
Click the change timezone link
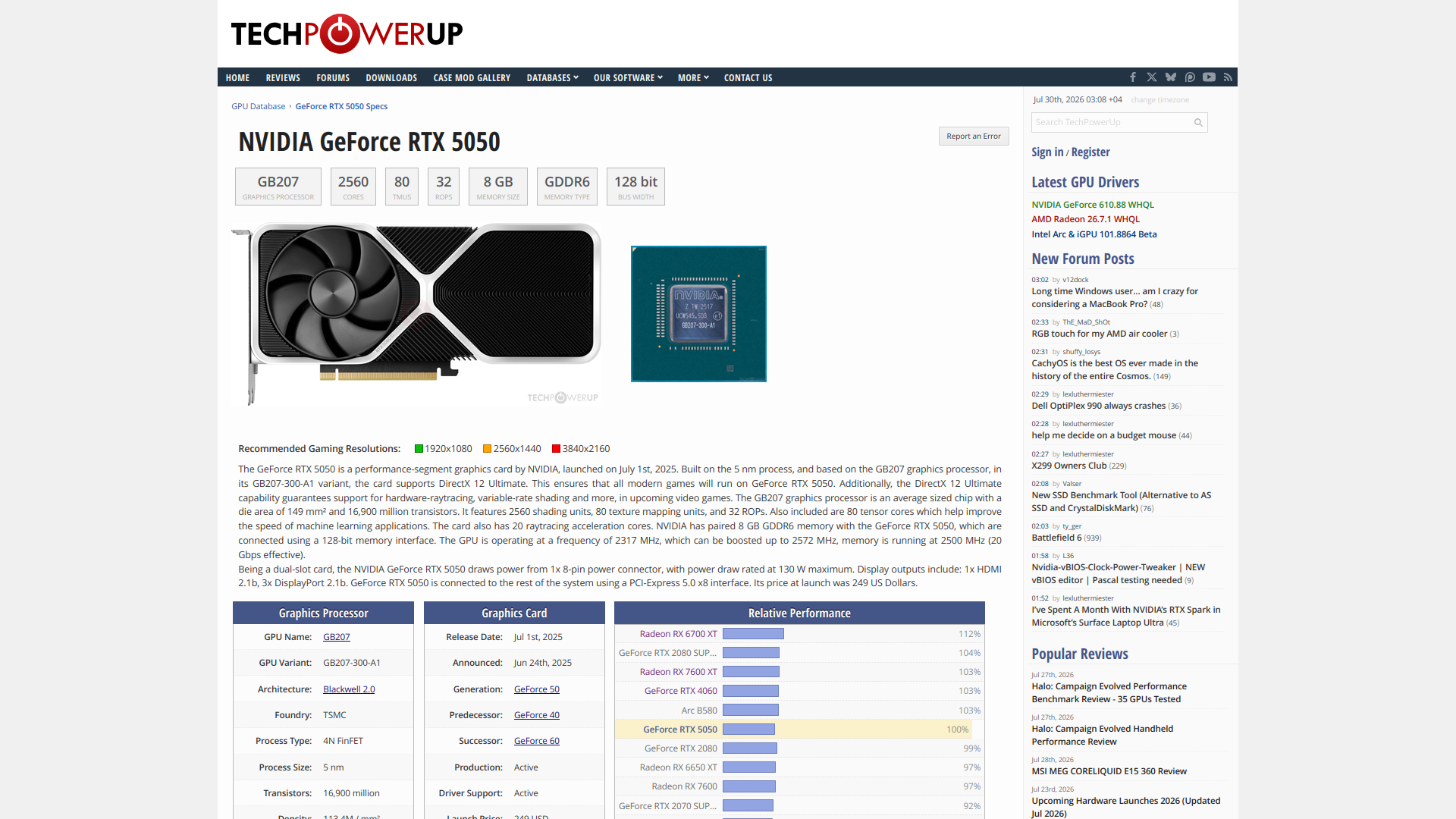(x=1159, y=99)
